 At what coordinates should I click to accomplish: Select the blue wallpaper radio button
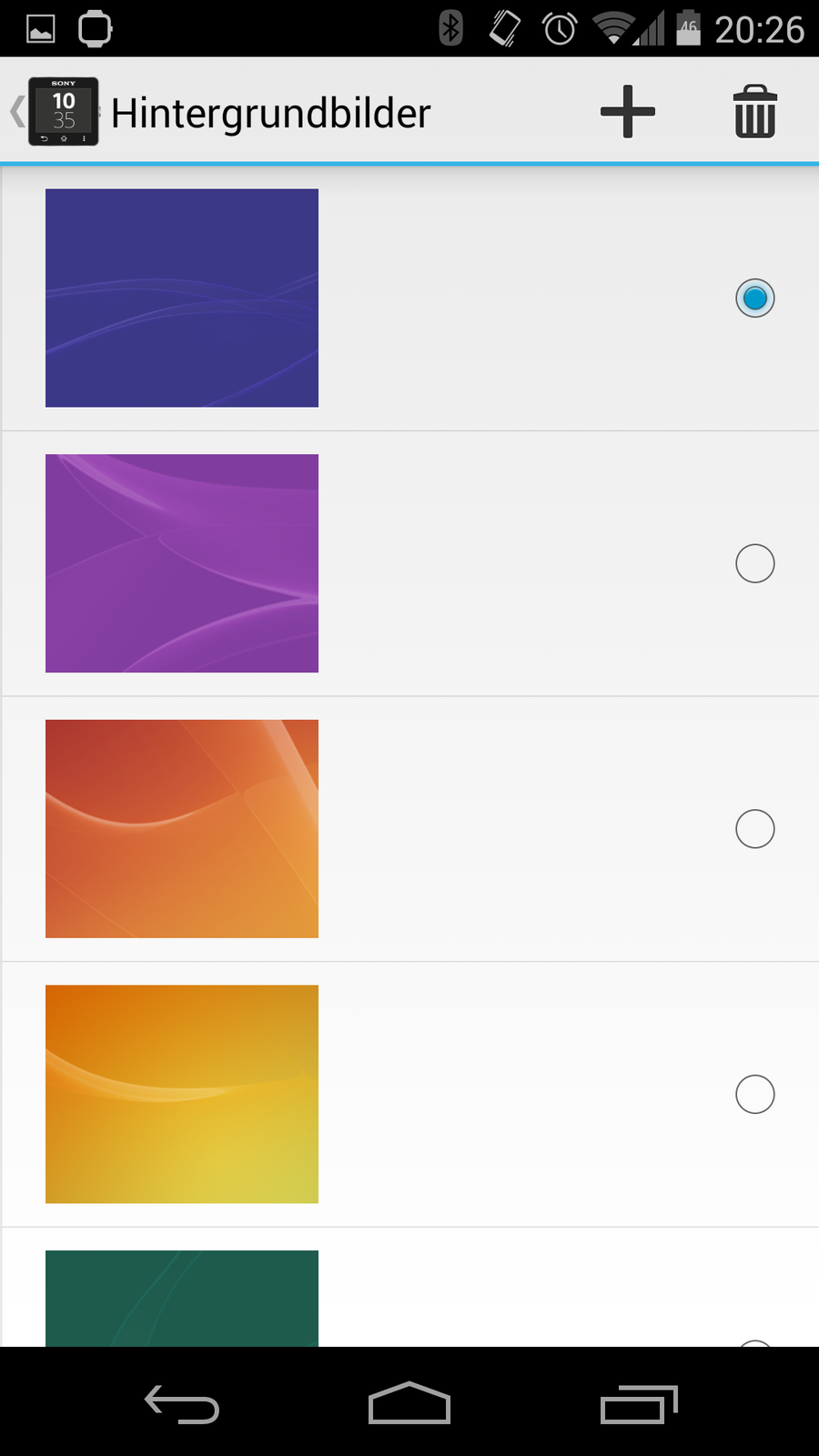[754, 298]
